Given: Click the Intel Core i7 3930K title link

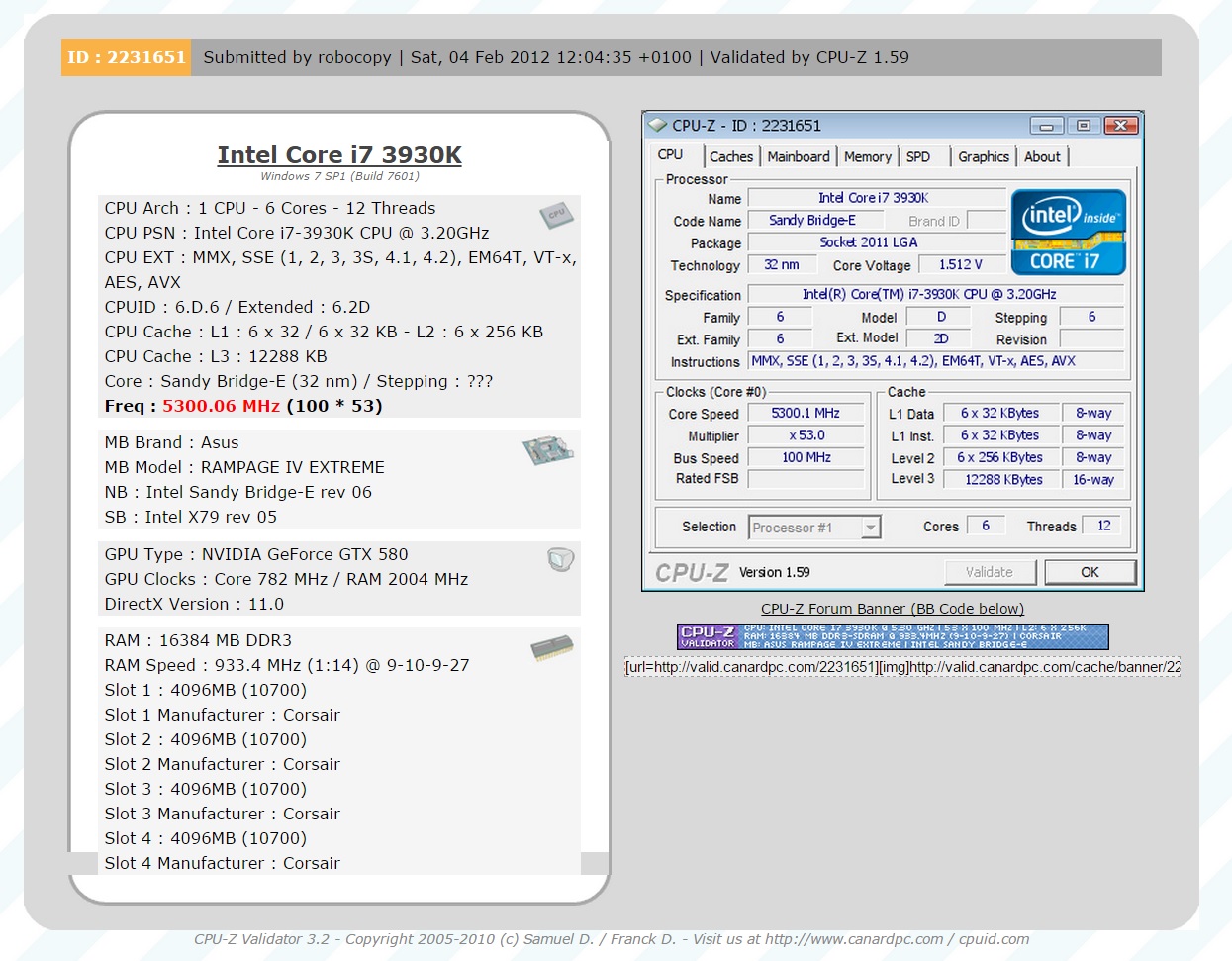Looking at the screenshot, I should [x=339, y=155].
